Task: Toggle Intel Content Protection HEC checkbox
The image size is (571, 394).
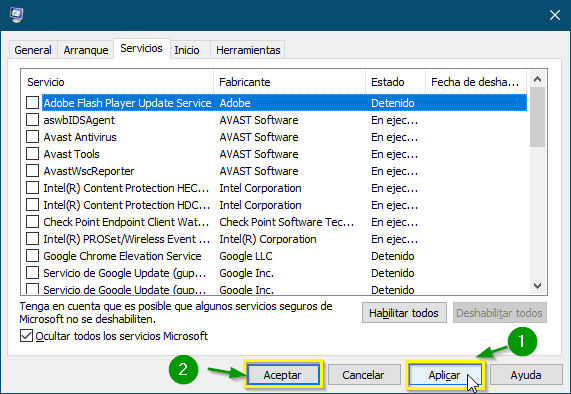Action: pos(32,188)
